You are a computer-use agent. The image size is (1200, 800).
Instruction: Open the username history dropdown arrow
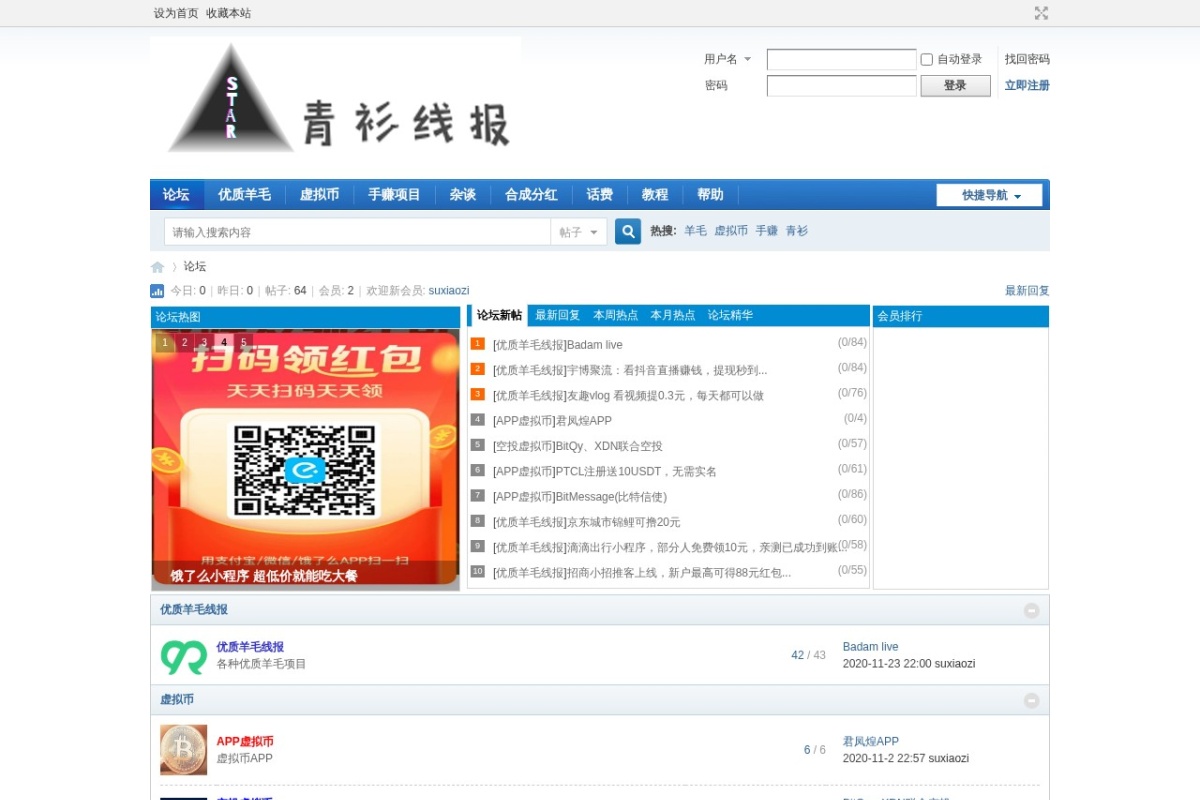click(x=745, y=59)
